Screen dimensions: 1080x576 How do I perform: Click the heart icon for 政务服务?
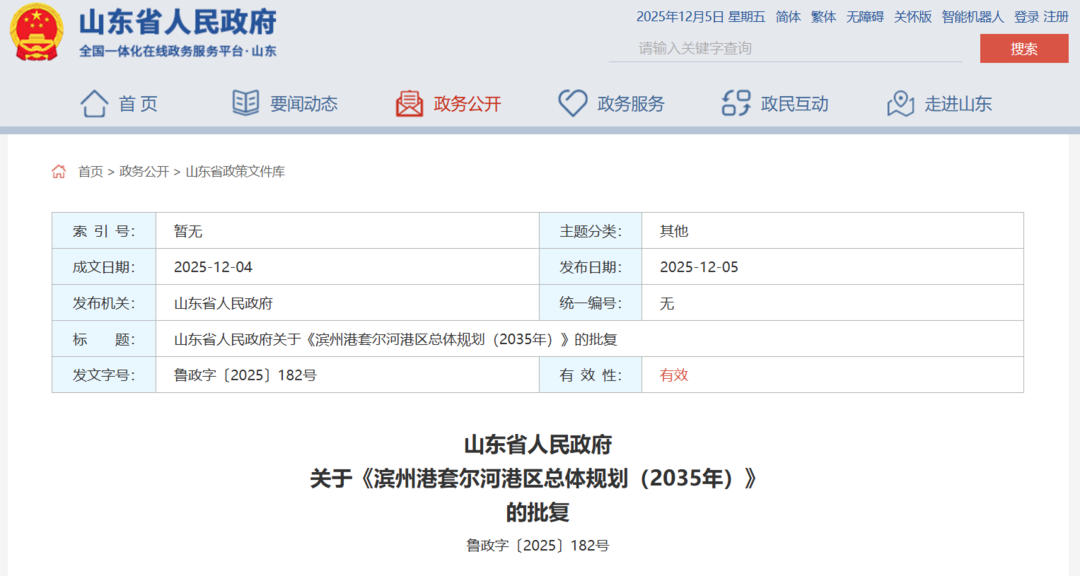pyautogui.click(x=572, y=103)
